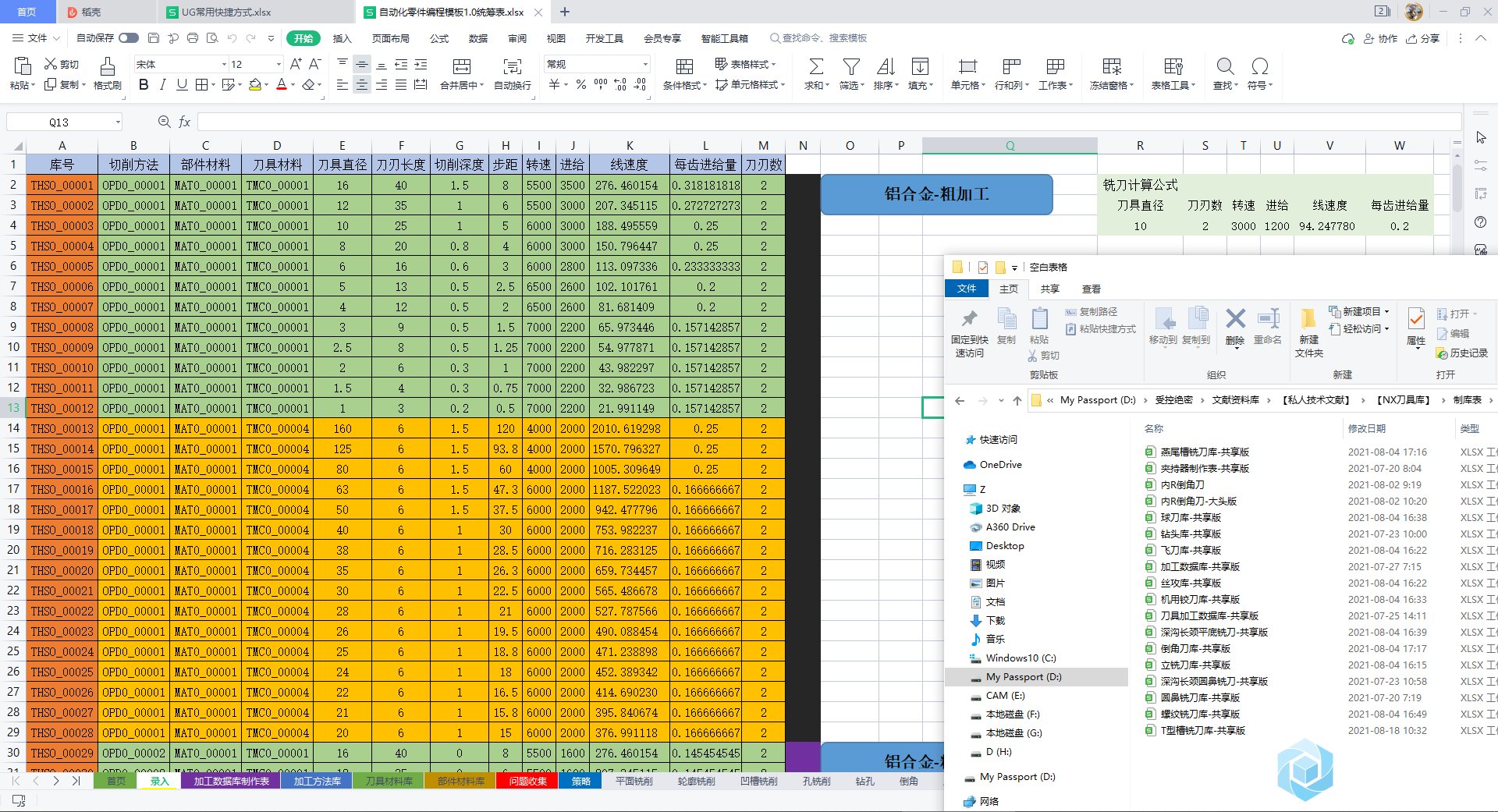This screenshot has width=1498, height=812.
Task: Click the undo arrow icon
Action: point(232,37)
